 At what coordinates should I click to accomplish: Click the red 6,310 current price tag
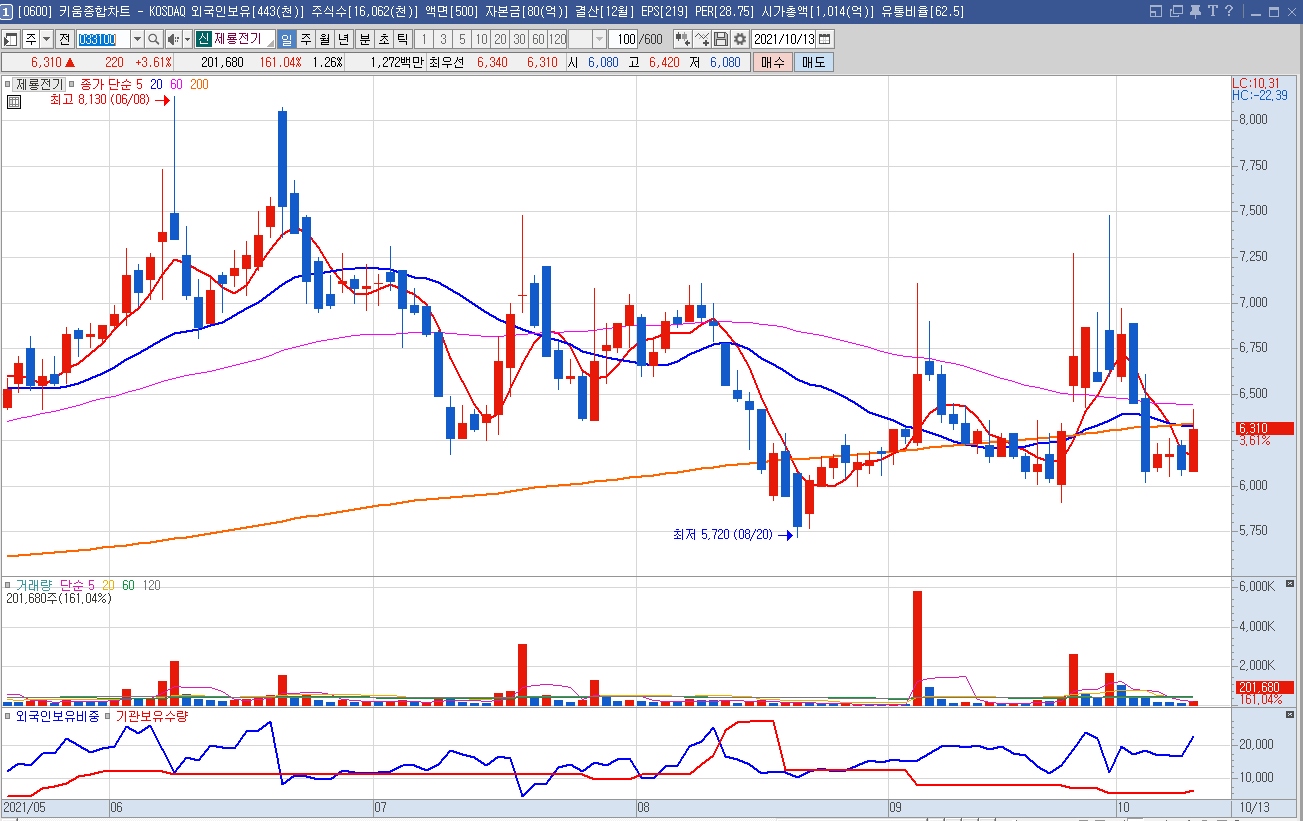1264,428
